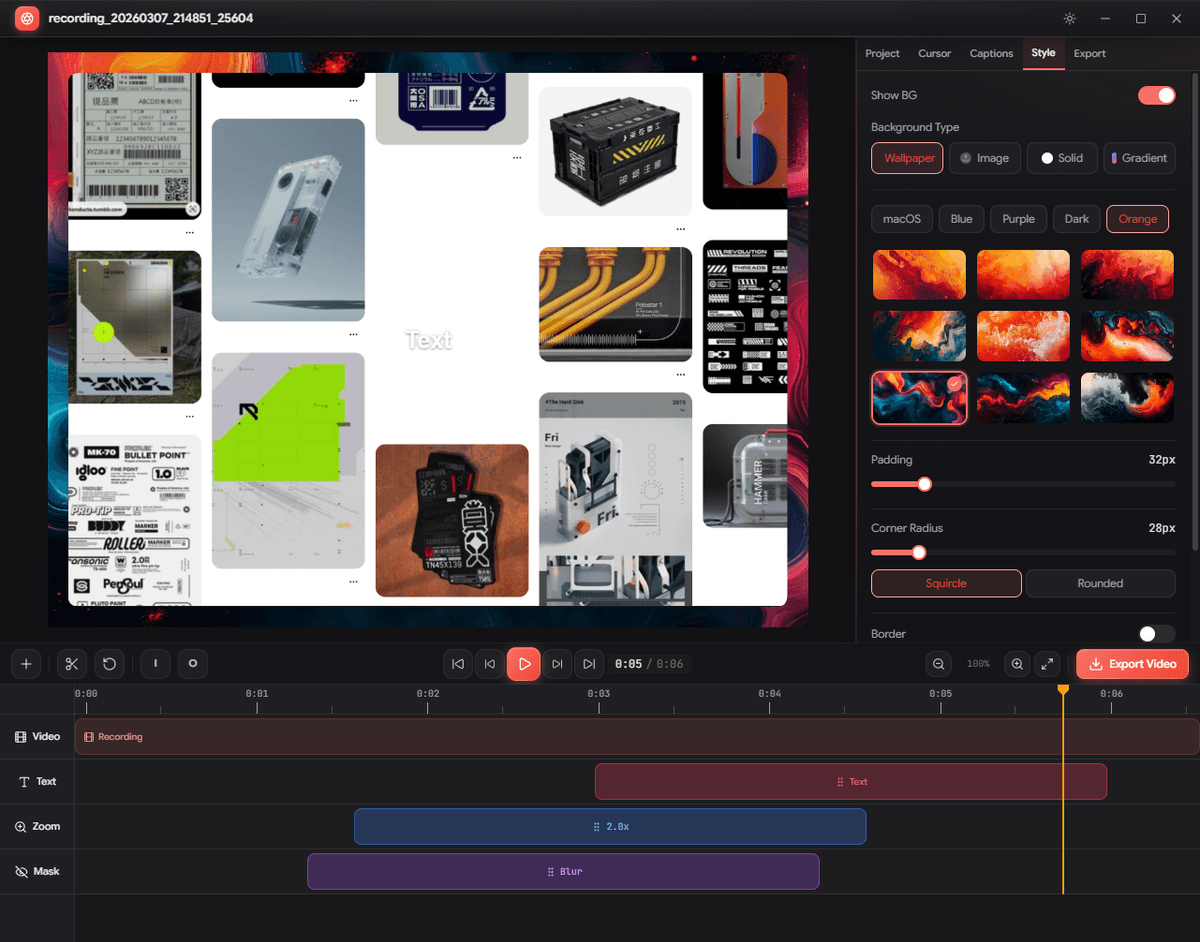Switch to the Export tab
Image resolution: width=1200 pixels, height=942 pixels.
1089,53
